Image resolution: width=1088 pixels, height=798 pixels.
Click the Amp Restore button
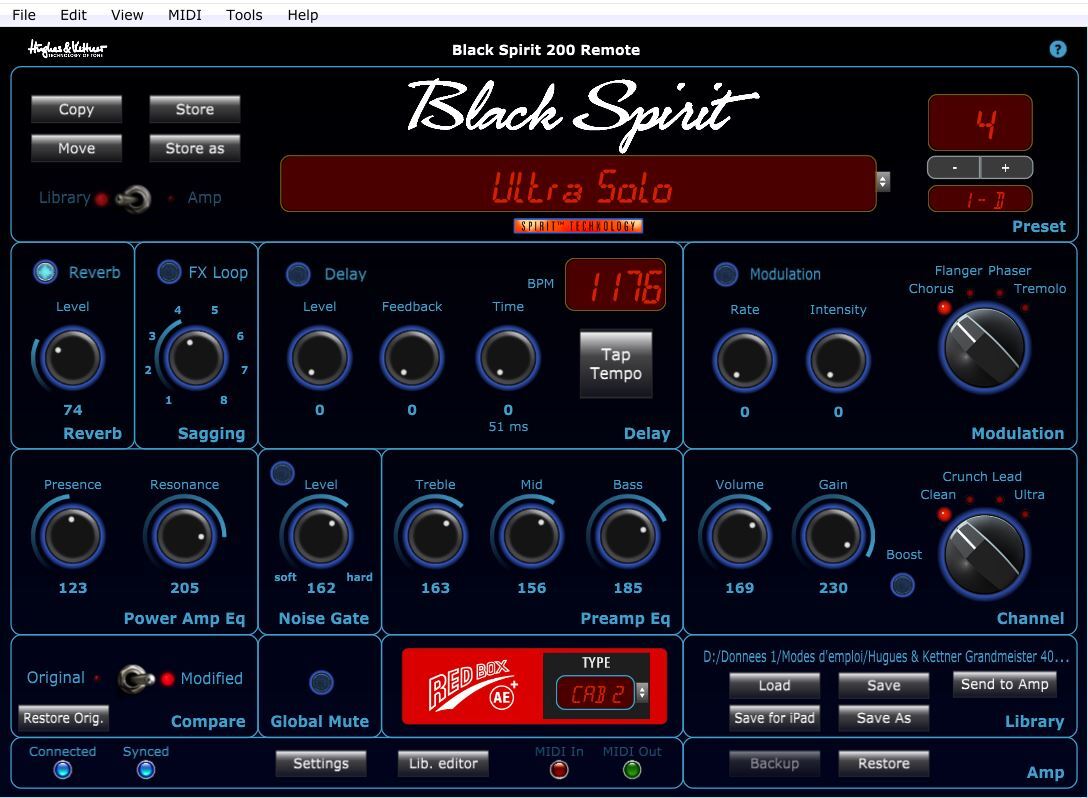pyautogui.click(x=884, y=763)
